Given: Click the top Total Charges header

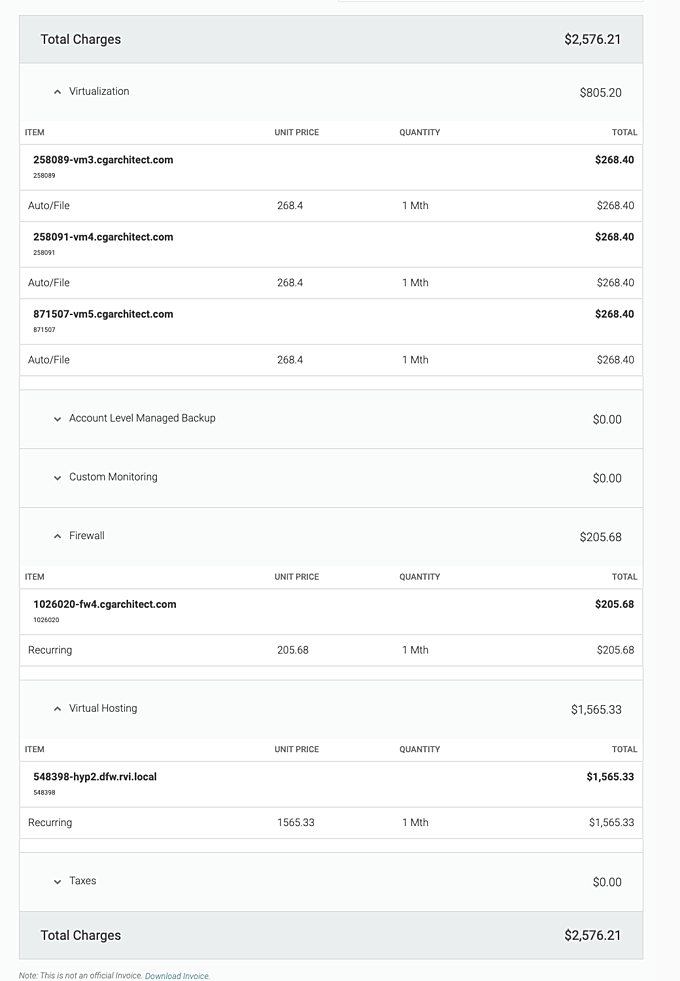Looking at the screenshot, I should tap(81, 40).
